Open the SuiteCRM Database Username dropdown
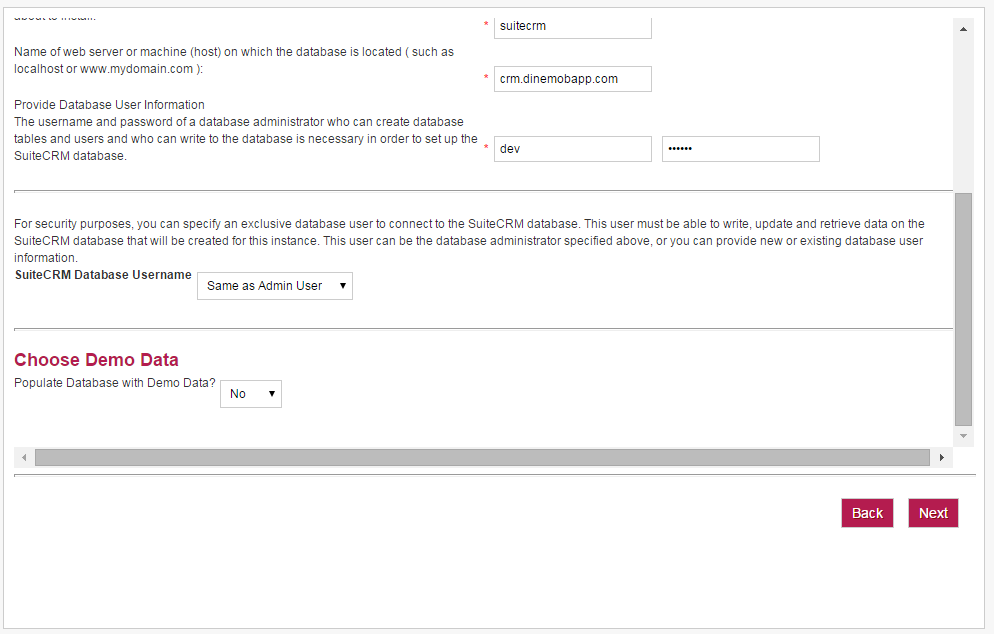Screen dimensions: 994x634 (x=275, y=286)
